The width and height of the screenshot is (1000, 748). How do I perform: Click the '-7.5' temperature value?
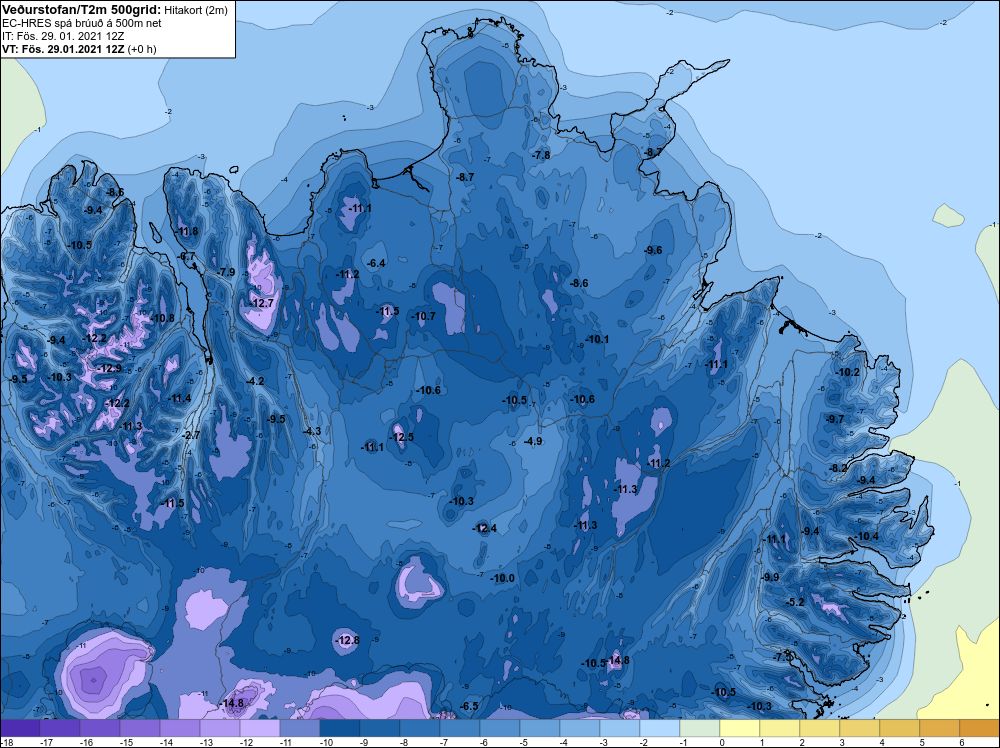783,657
